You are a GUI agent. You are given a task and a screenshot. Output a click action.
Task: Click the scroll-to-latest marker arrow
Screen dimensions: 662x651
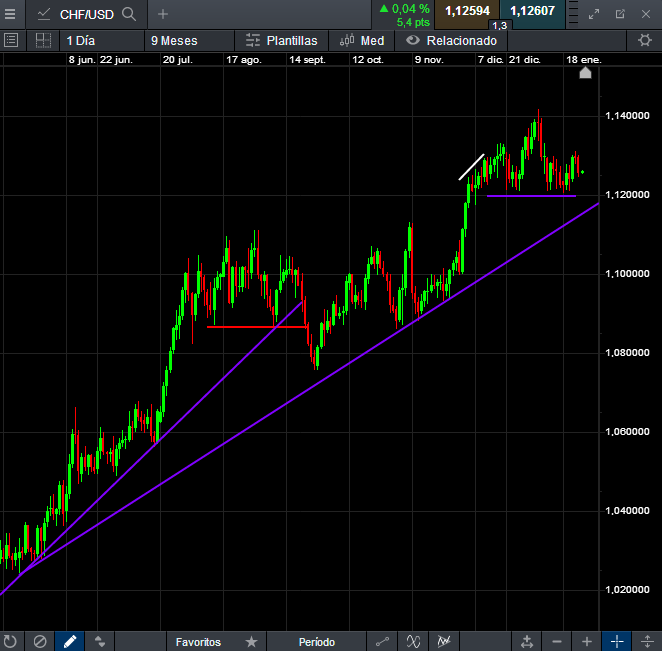click(585, 73)
